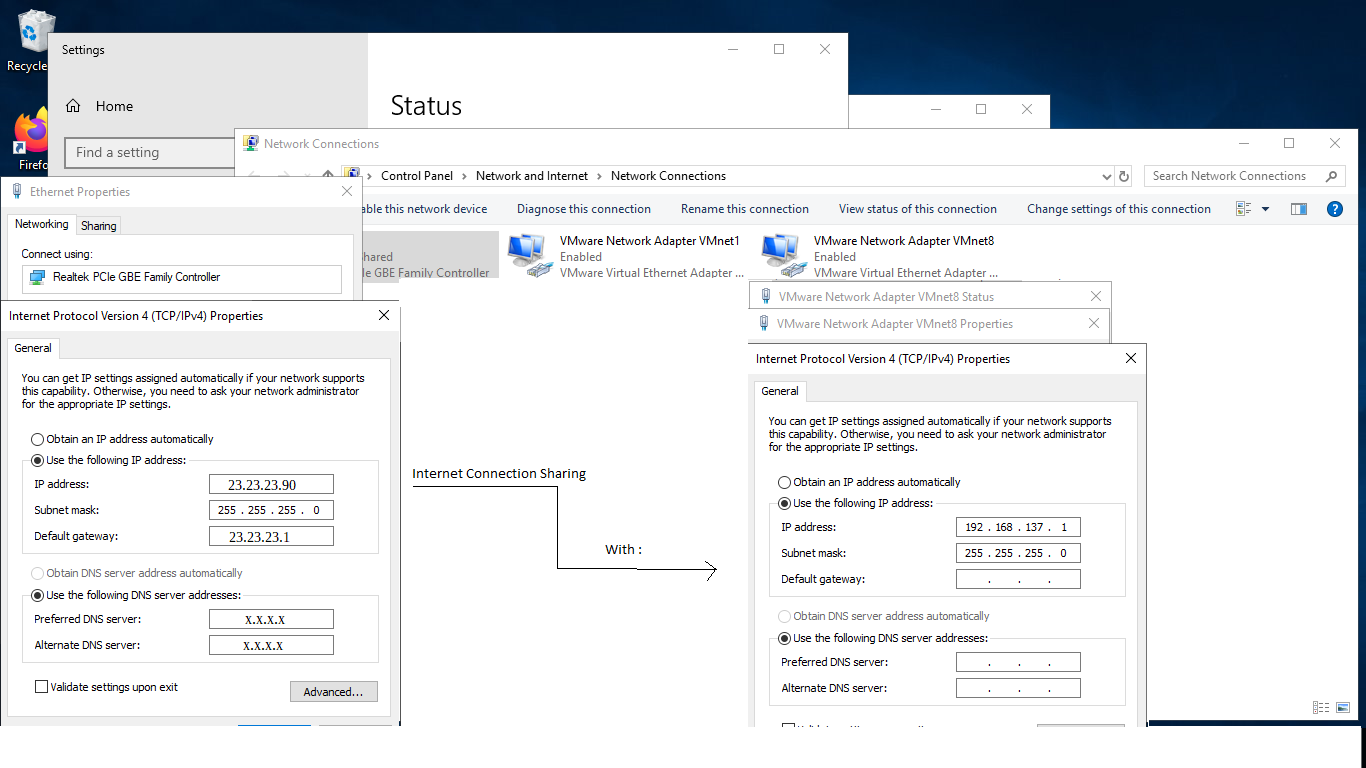Image resolution: width=1366 pixels, height=768 pixels.
Task: Switch to large icons view at bottom right
Action: pos(1342,708)
